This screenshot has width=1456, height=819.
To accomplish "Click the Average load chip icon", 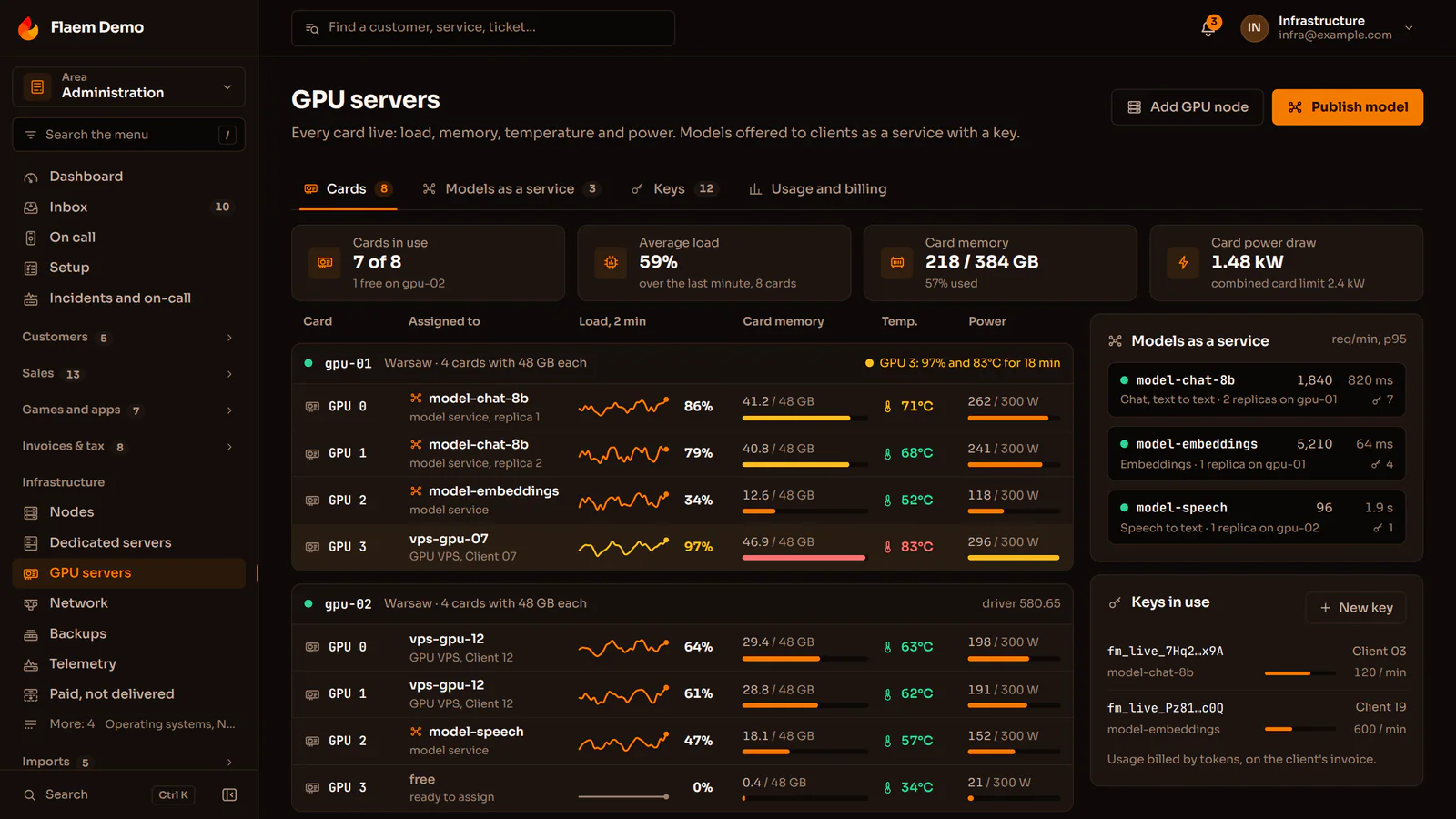I will [611, 263].
